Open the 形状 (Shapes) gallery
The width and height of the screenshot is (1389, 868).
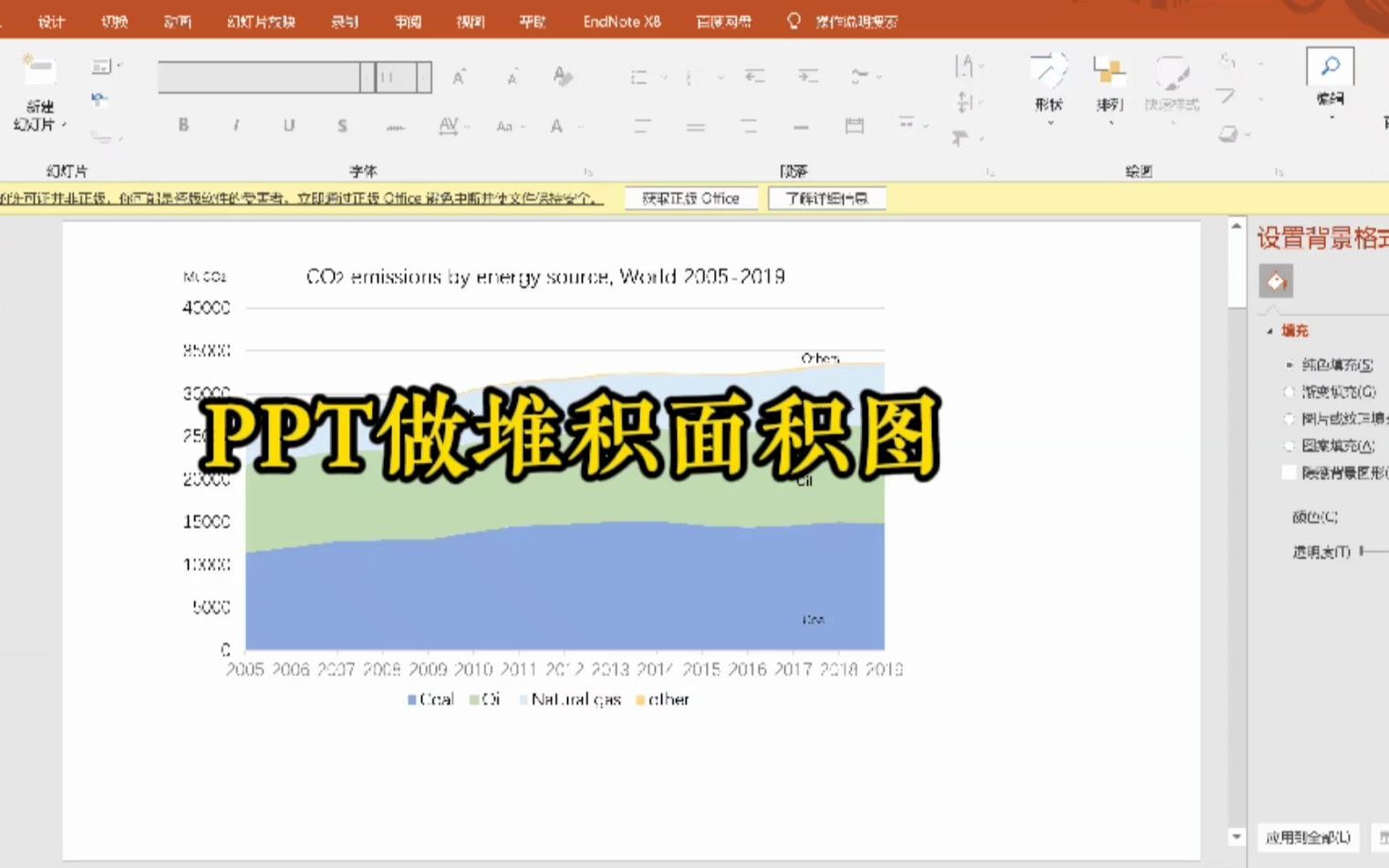(x=1049, y=88)
